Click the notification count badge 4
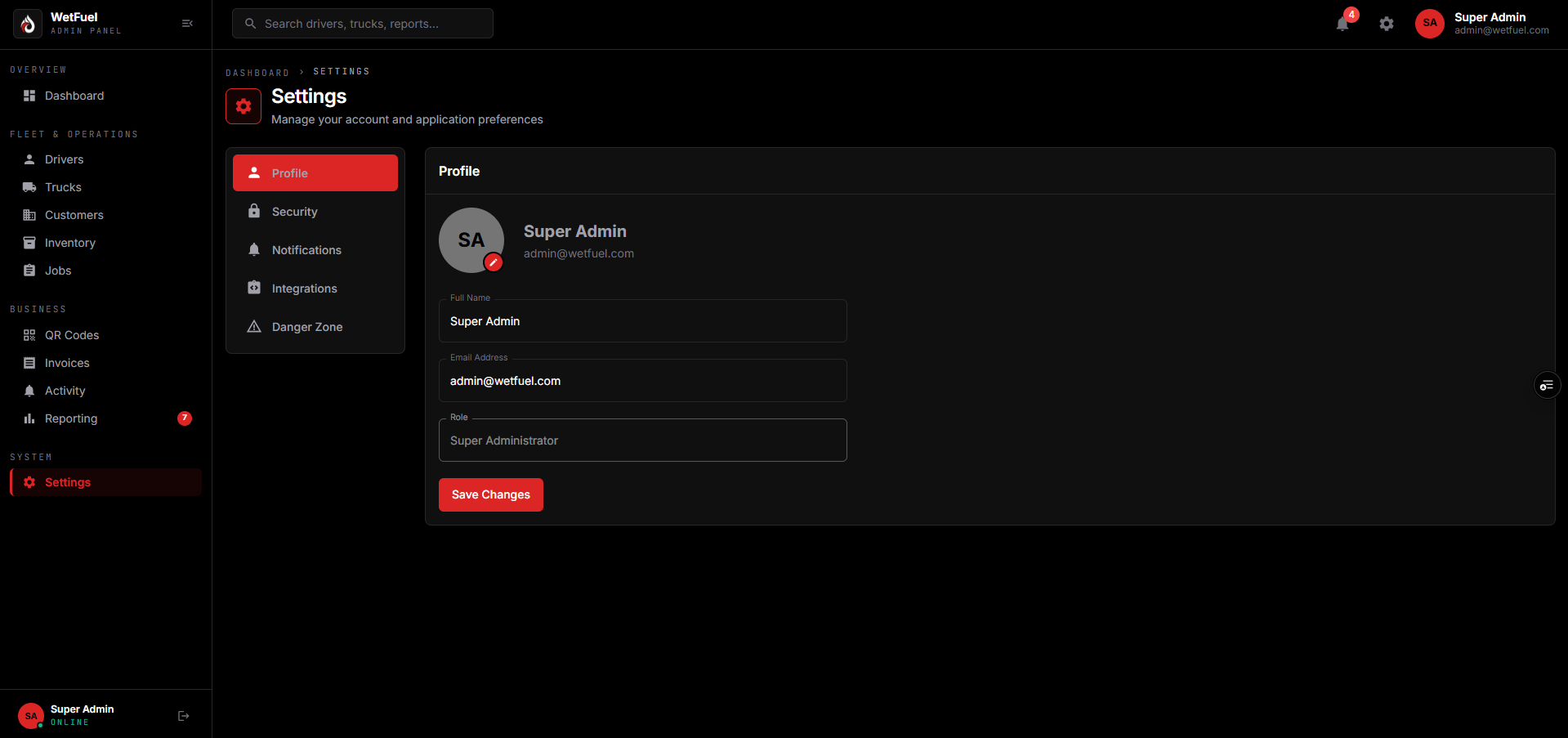This screenshot has width=1568, height=738. click(1351, 15)
